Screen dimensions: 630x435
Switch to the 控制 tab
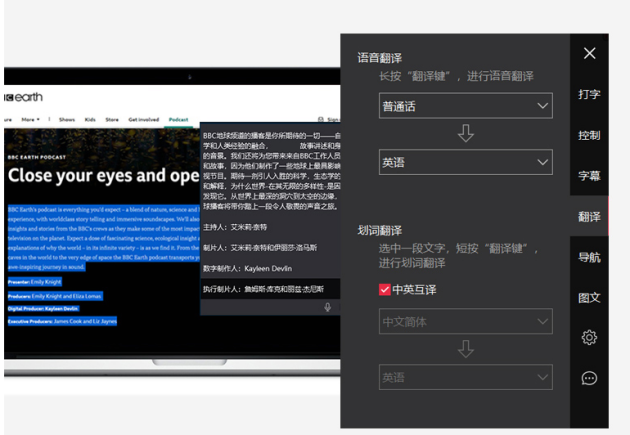[589, 135]
